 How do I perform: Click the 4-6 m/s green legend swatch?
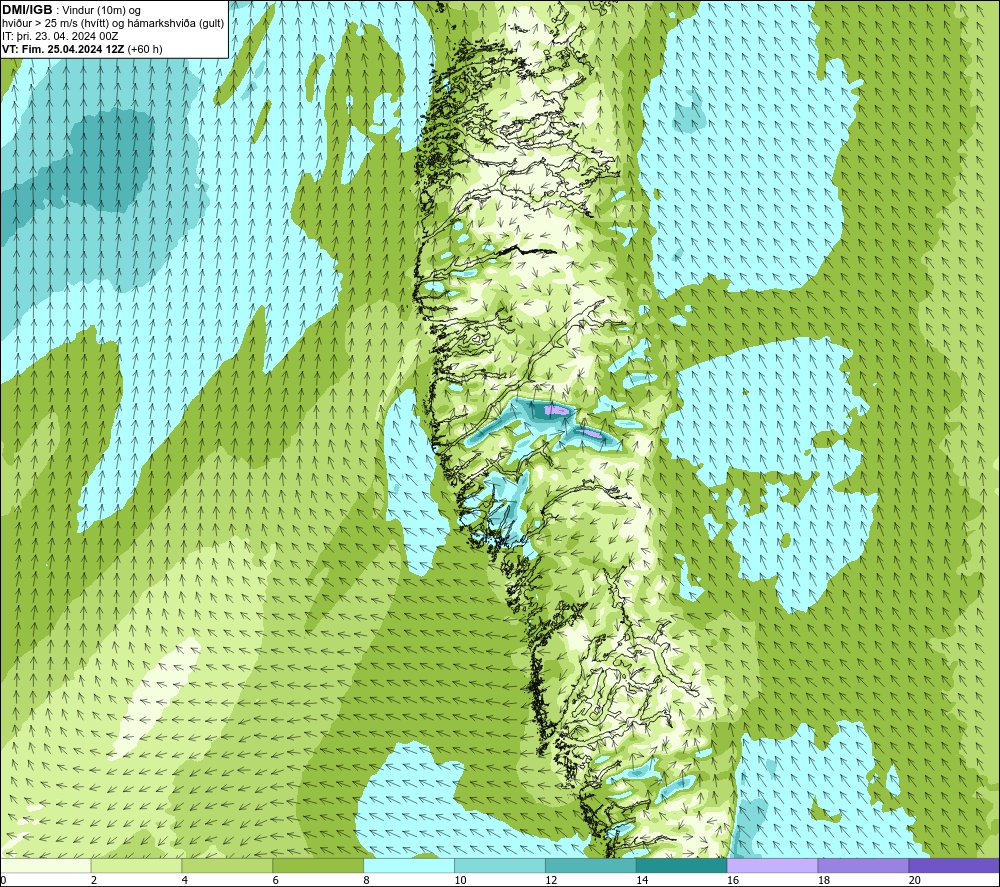(227, 865)
